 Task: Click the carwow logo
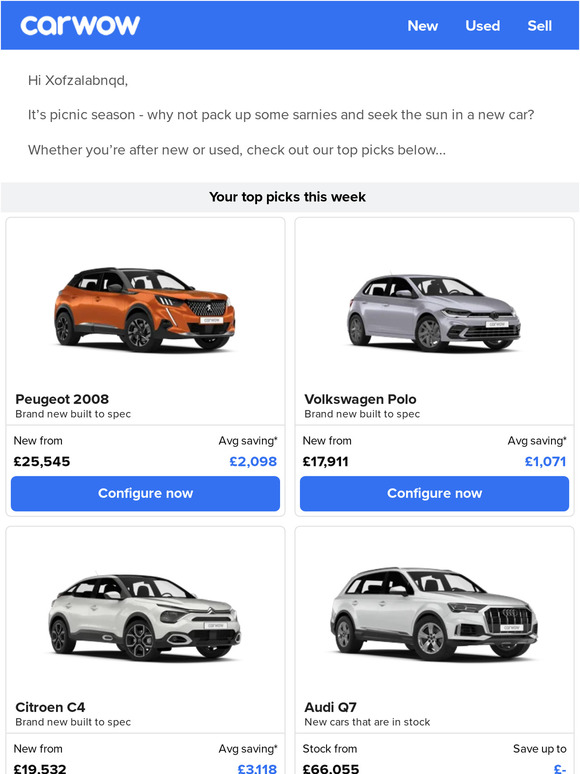(80, 25)
